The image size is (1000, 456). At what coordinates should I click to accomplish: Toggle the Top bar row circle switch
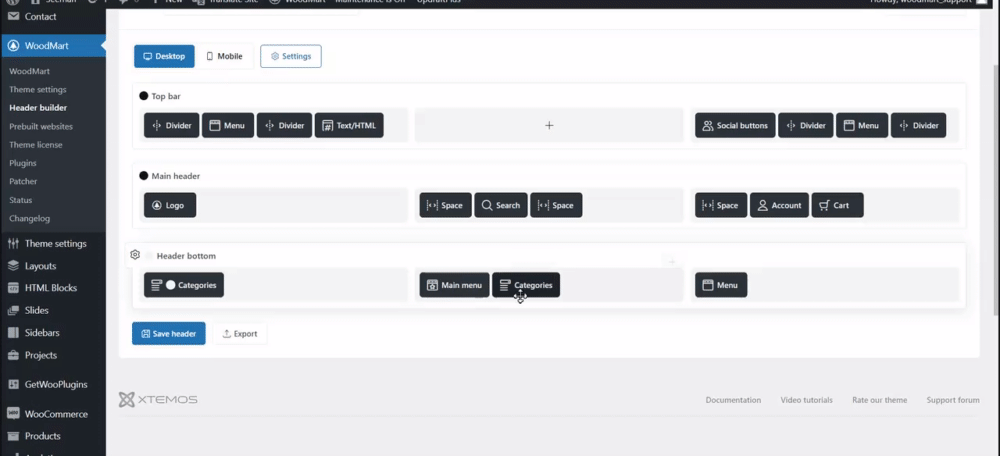click(143, 96)
